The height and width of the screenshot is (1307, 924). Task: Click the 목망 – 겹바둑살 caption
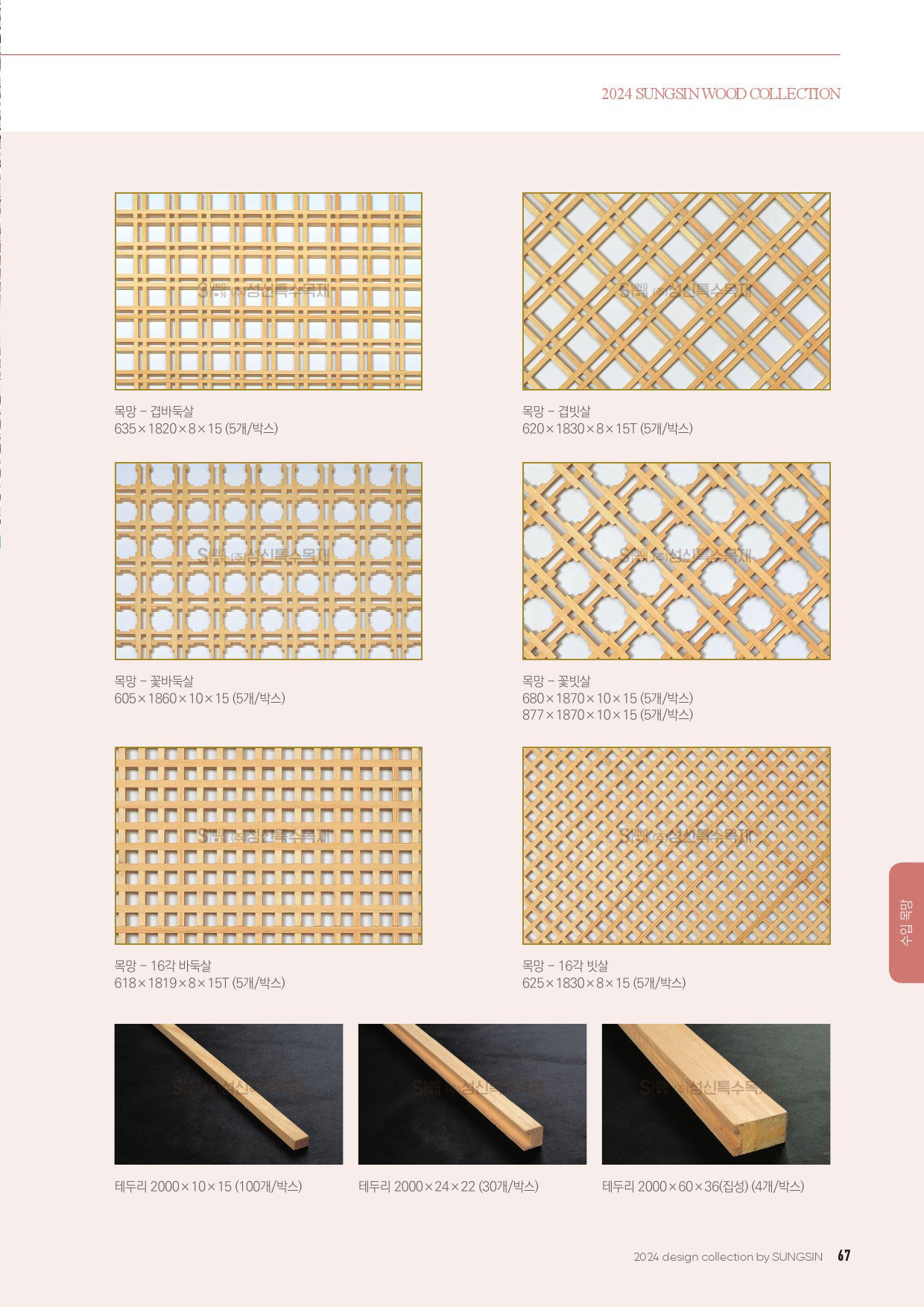tap(154, 411)
